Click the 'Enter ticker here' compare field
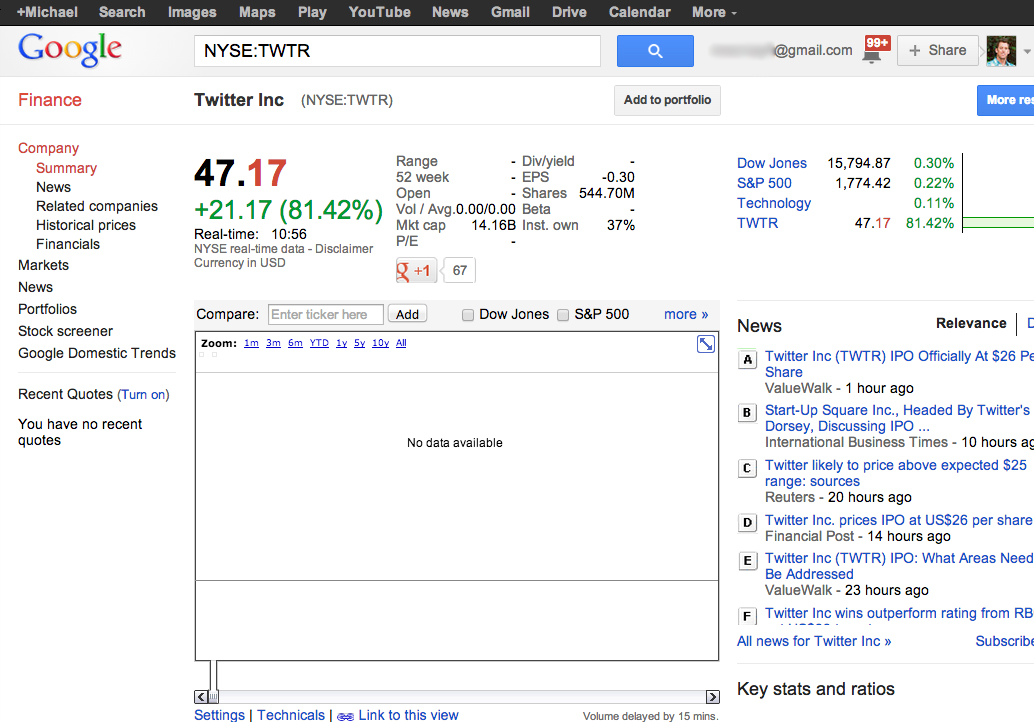The height and width of the screenshot is (722, 1034). pyautogui.click(x=326, y=315)
